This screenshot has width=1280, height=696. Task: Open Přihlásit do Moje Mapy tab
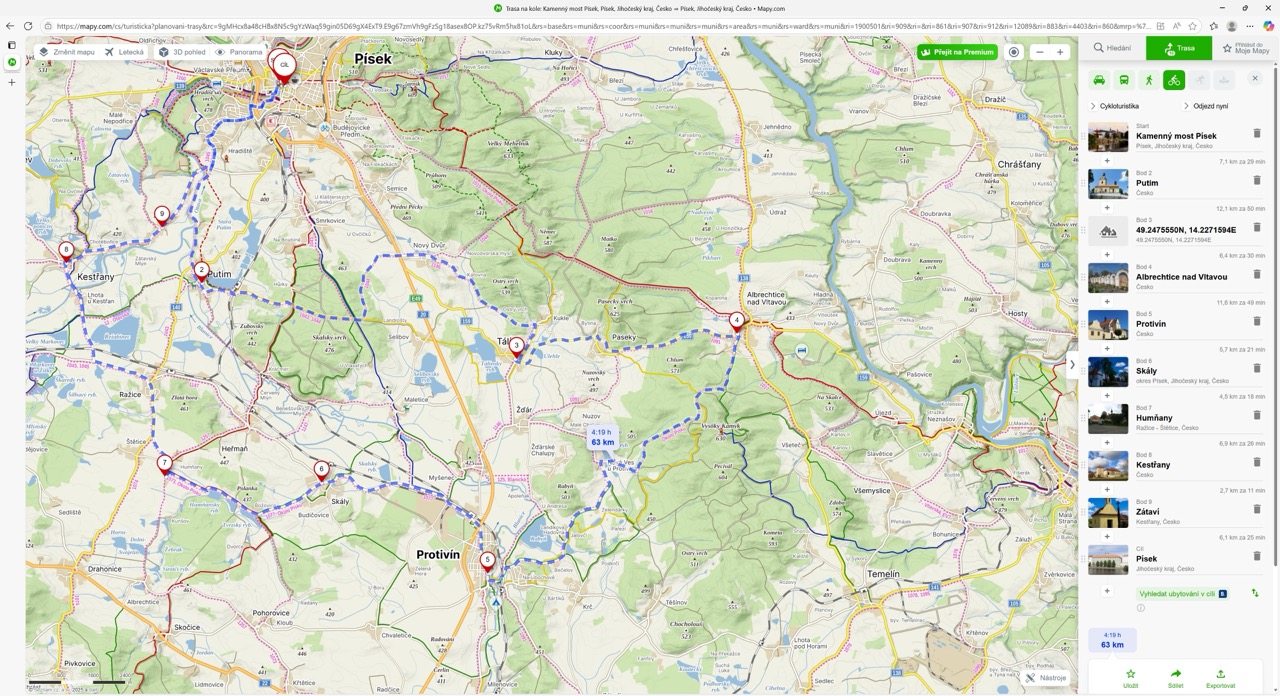pyautogui.click(x=1245, y=48)
